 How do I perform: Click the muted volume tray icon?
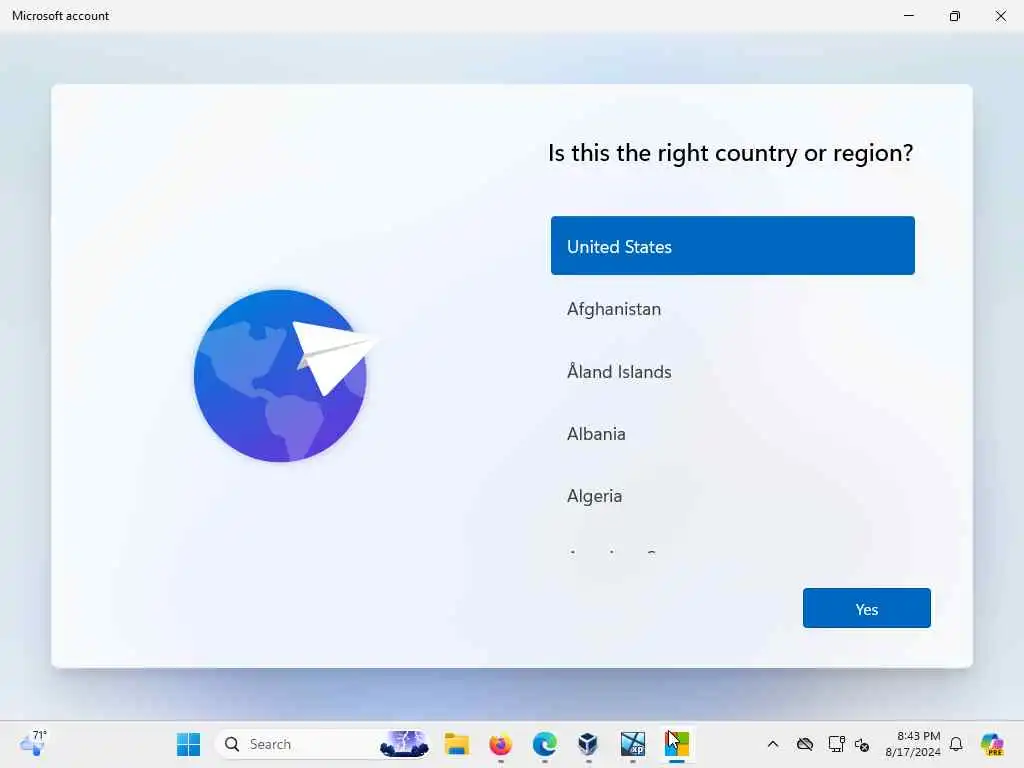pyautogui.click(x=862, y=744)
